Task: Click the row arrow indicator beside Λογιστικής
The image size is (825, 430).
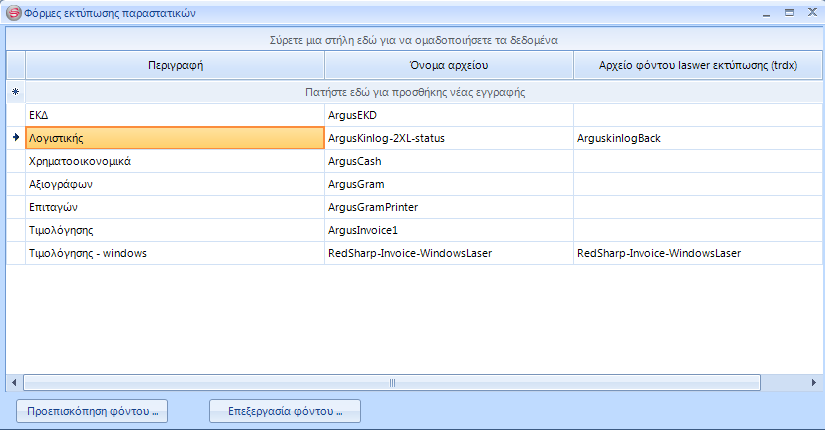Action: pyautogui.click(x=15, y=137)
